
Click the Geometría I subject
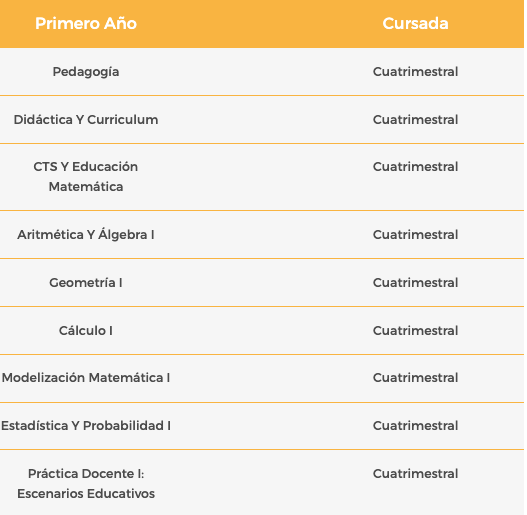pyautogui.click(x=86, y=283)
